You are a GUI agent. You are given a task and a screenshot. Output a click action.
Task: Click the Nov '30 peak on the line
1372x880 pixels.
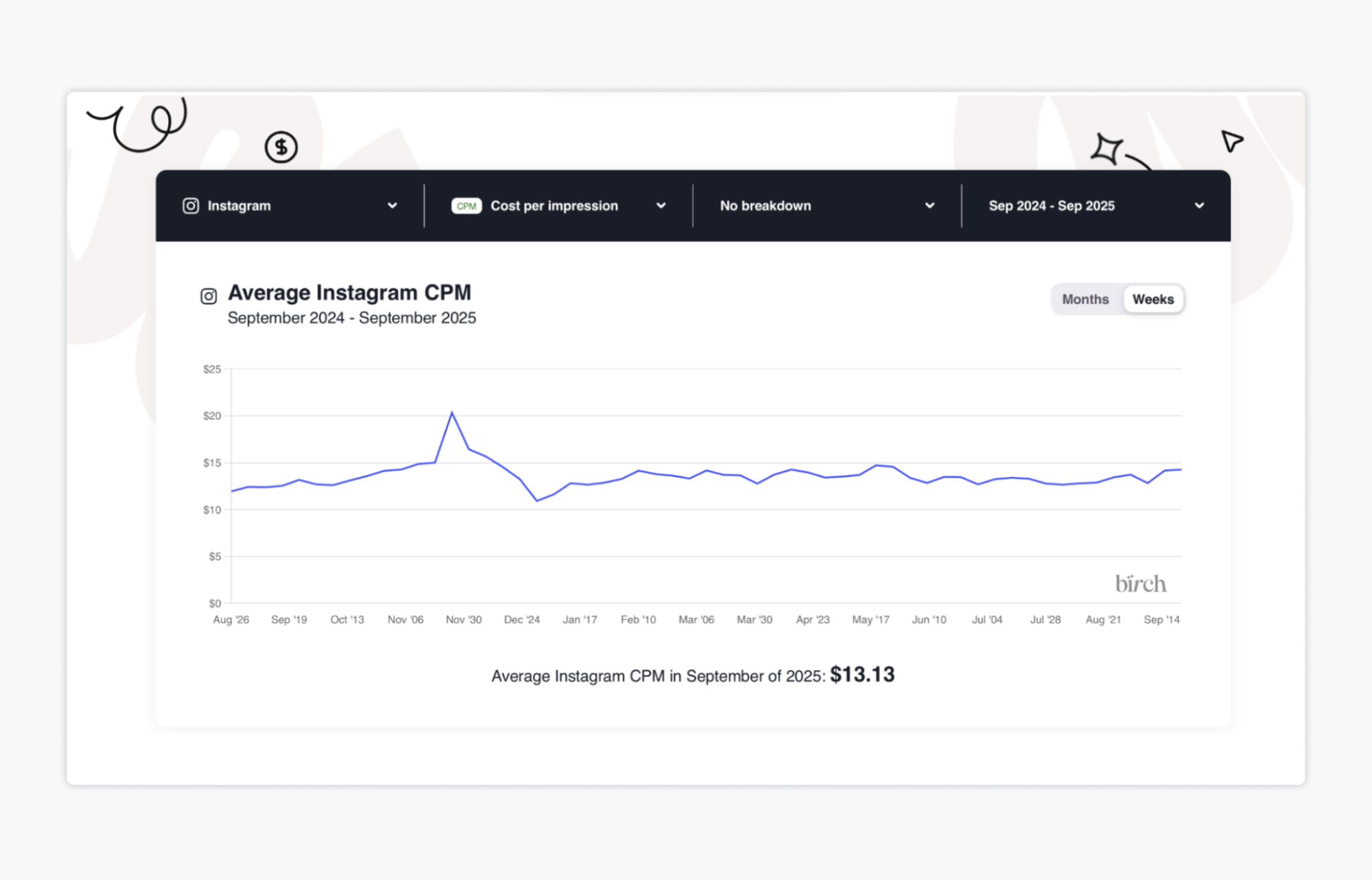[x=452, y=413]
